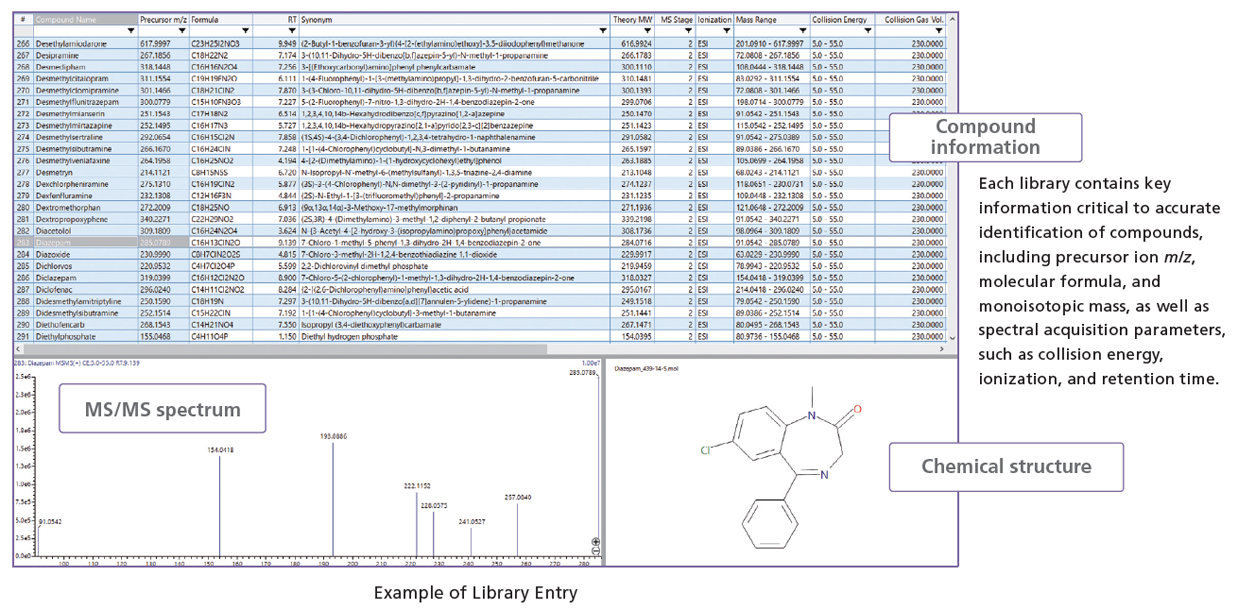Click the 154.0418 peak label in spectrum
This screenshot has height=610, width=1238.
click(220, 448)
